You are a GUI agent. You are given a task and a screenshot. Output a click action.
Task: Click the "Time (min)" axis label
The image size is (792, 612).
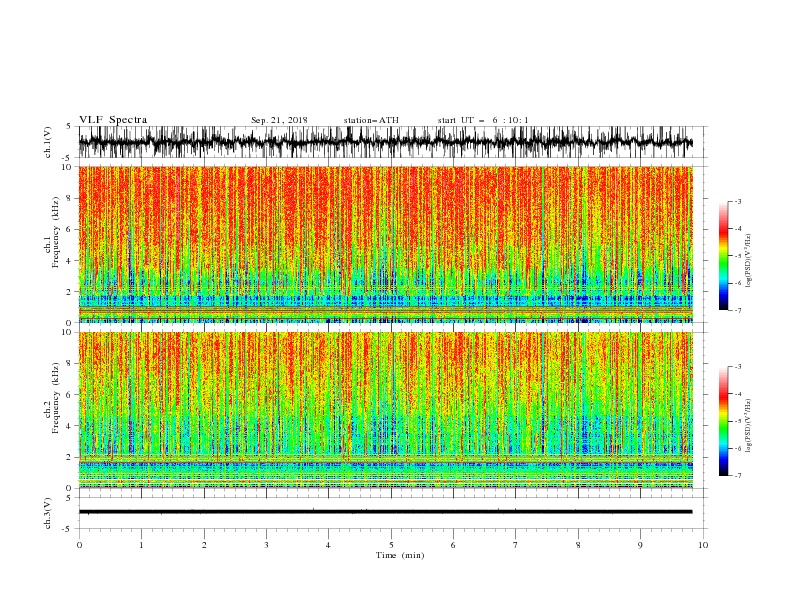[x=400, y=555]
